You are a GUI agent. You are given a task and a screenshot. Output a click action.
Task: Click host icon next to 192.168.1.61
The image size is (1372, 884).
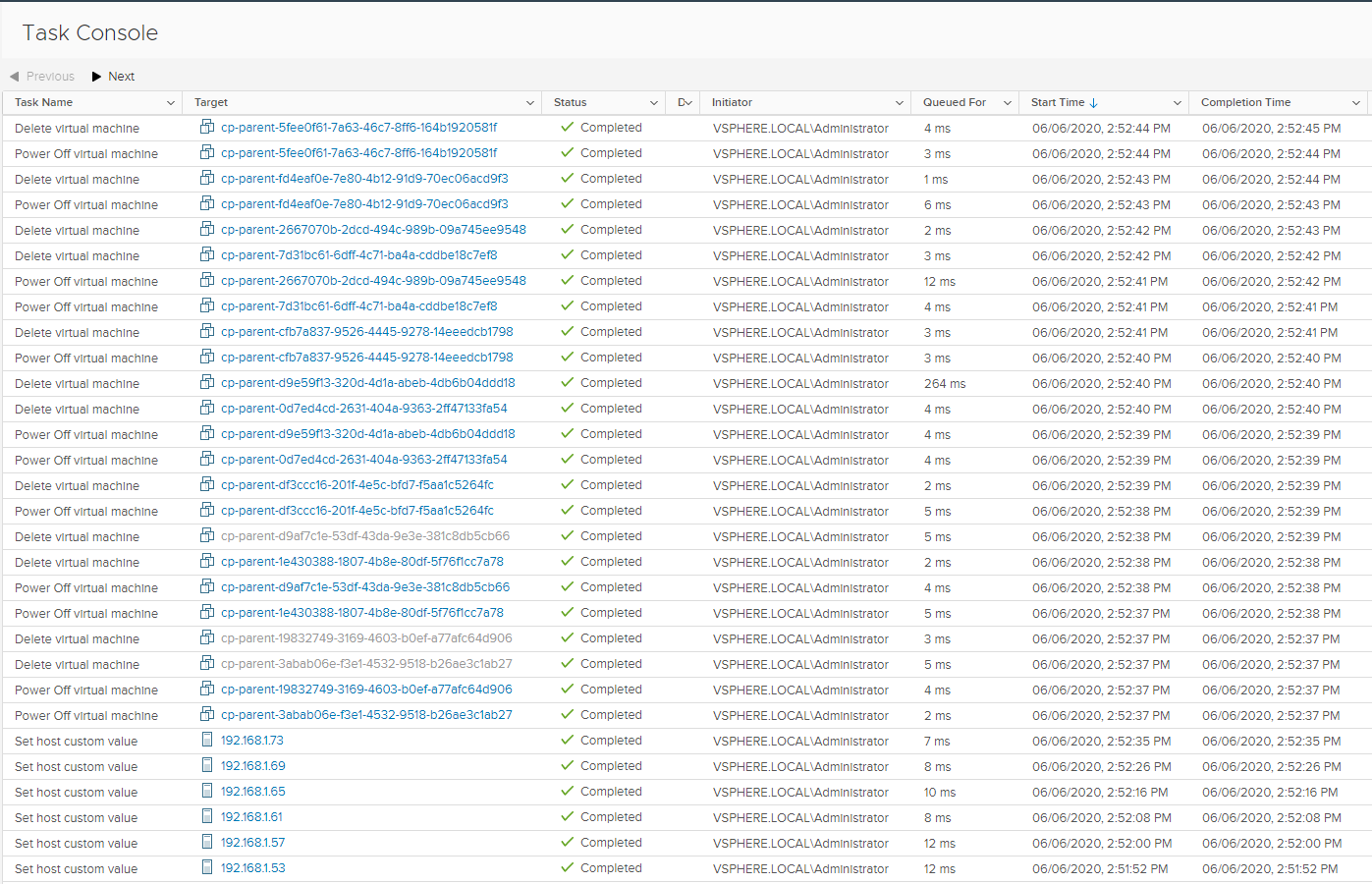tap(207, 817)
